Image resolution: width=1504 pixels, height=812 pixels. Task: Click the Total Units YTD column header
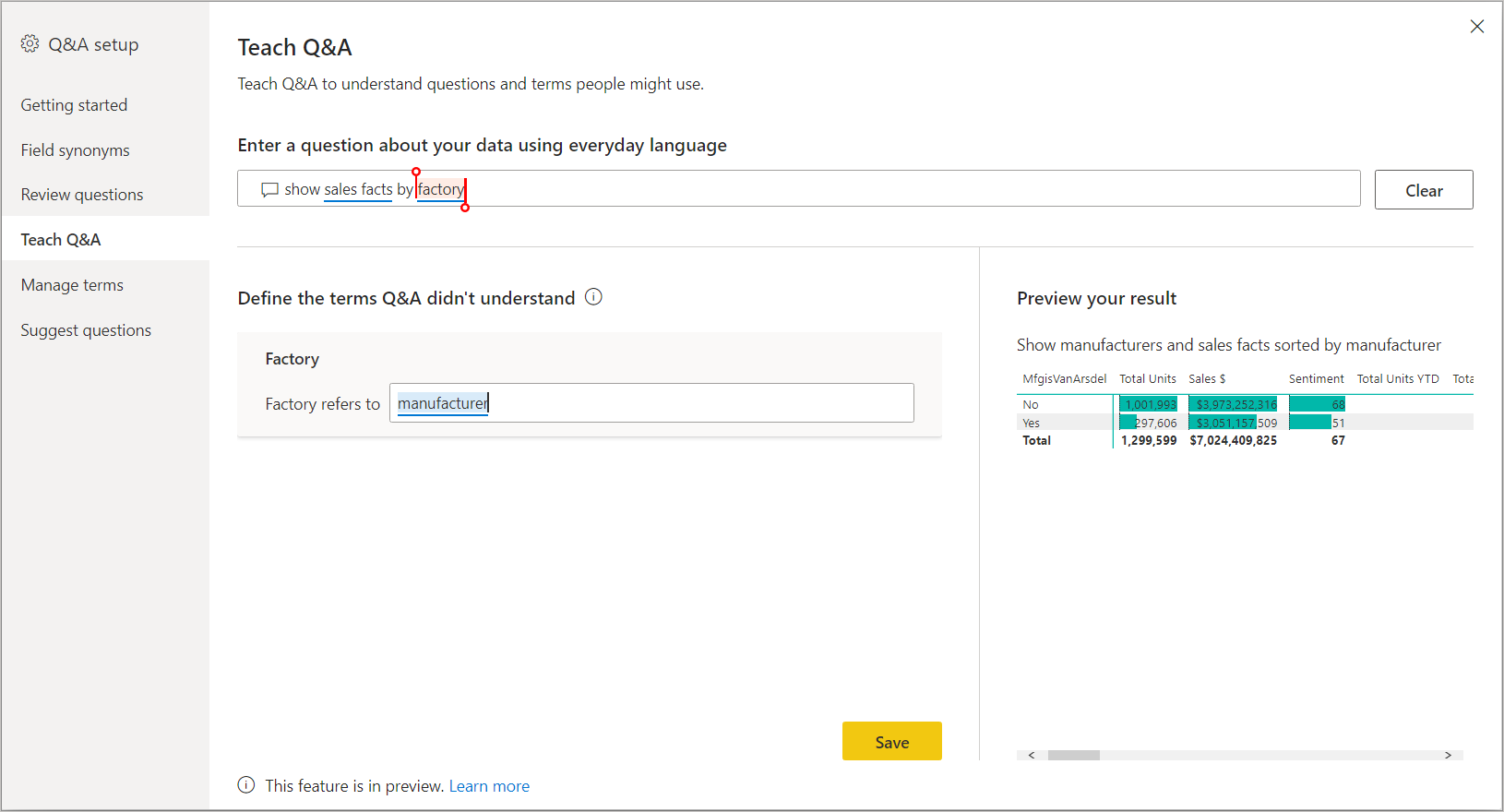click(1398, 379)
